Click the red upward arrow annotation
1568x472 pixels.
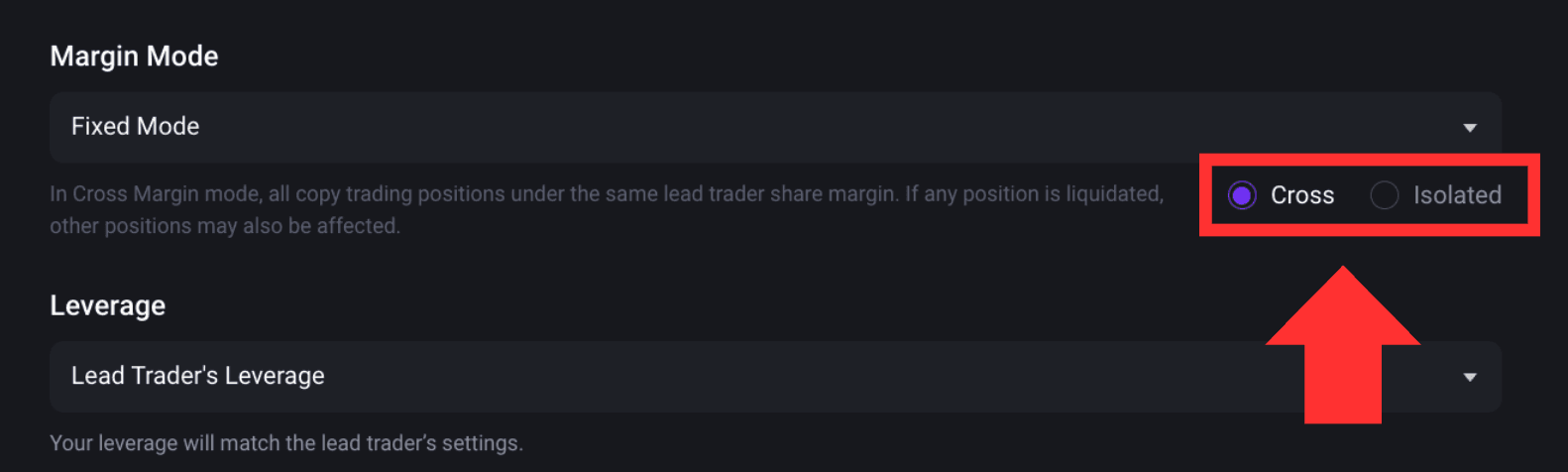coord(1343,344)
